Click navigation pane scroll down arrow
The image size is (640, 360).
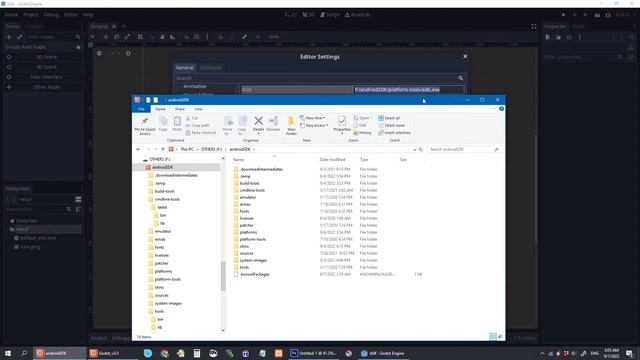pyautogui.click(x=223, y=330)
